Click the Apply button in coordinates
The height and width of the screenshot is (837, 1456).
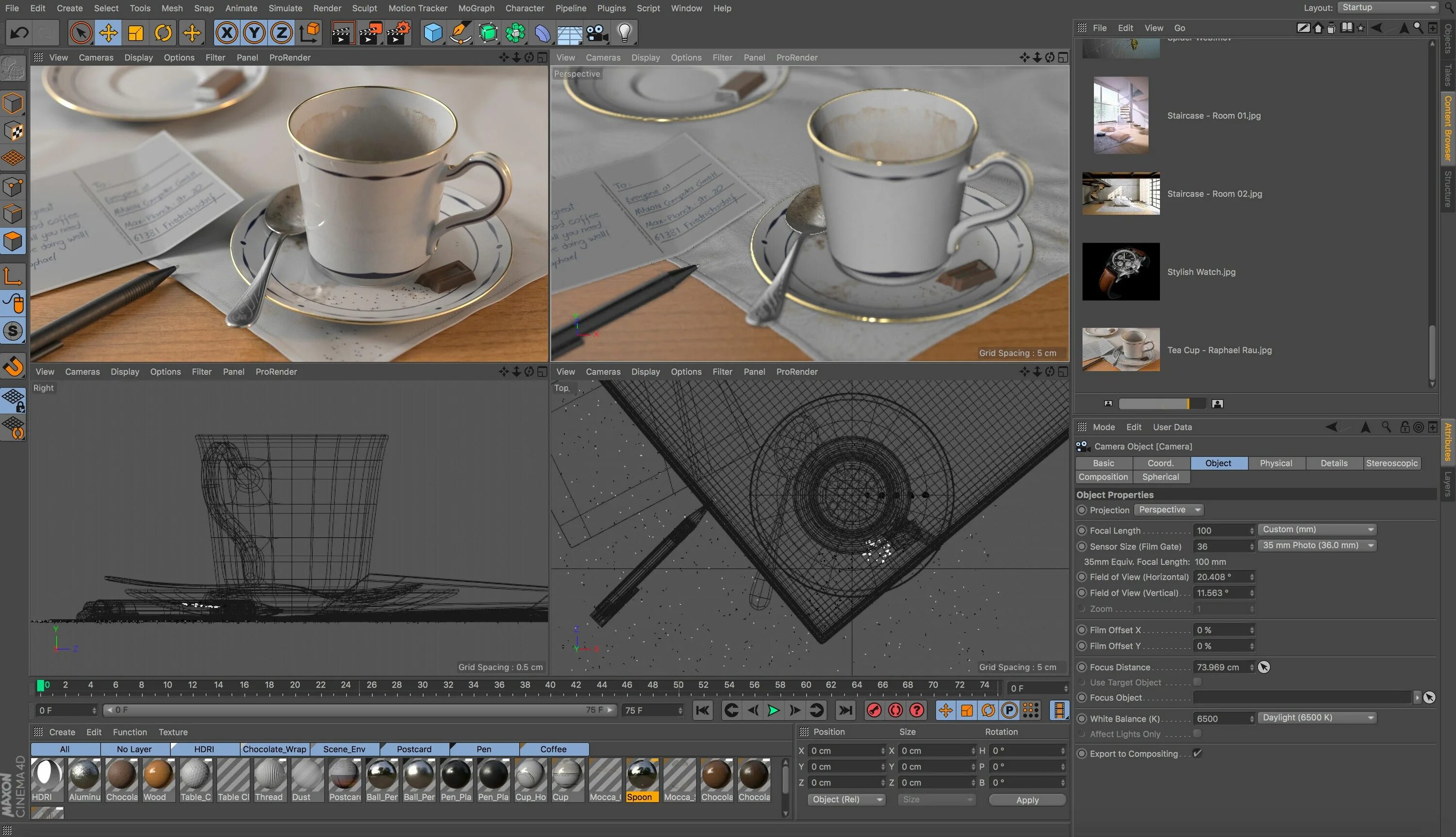pos(1026,800)
